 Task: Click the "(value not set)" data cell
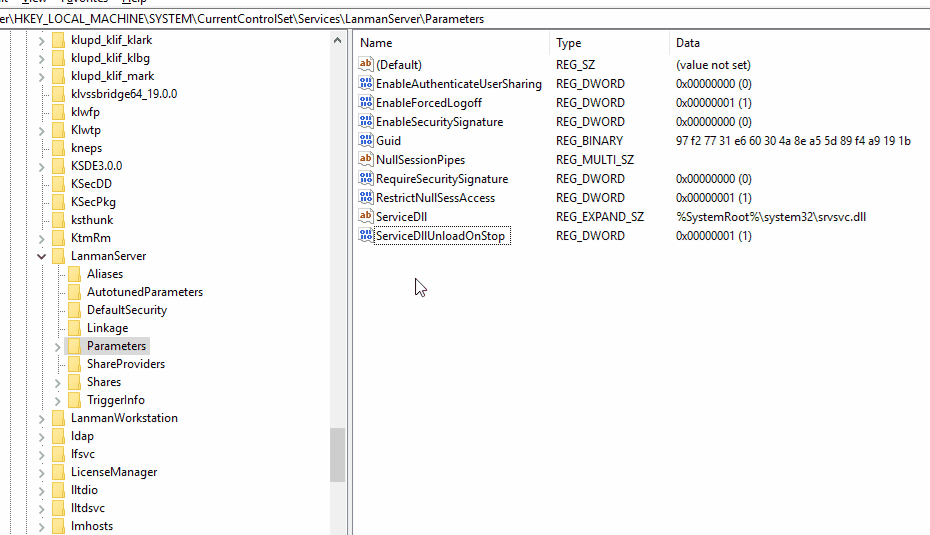(x=713, y=65)
